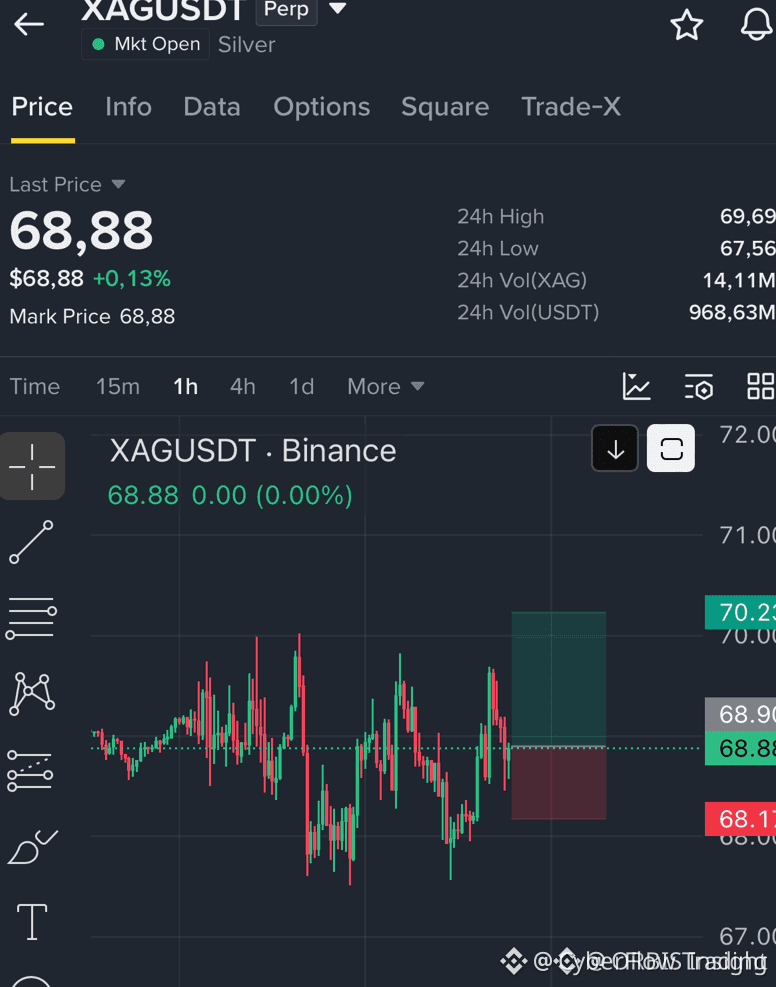Click the 24h Vol(XAG) label
Screen dimensions: 776x987
(x=522, y=280)
